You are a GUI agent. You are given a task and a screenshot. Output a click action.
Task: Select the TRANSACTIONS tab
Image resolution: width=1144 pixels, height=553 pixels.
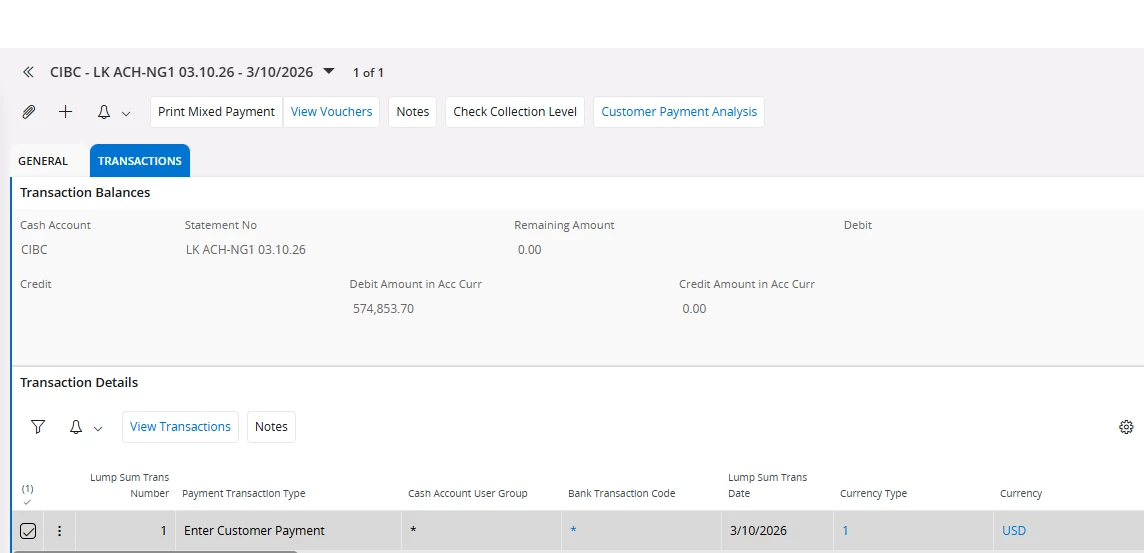coord(140,161)
